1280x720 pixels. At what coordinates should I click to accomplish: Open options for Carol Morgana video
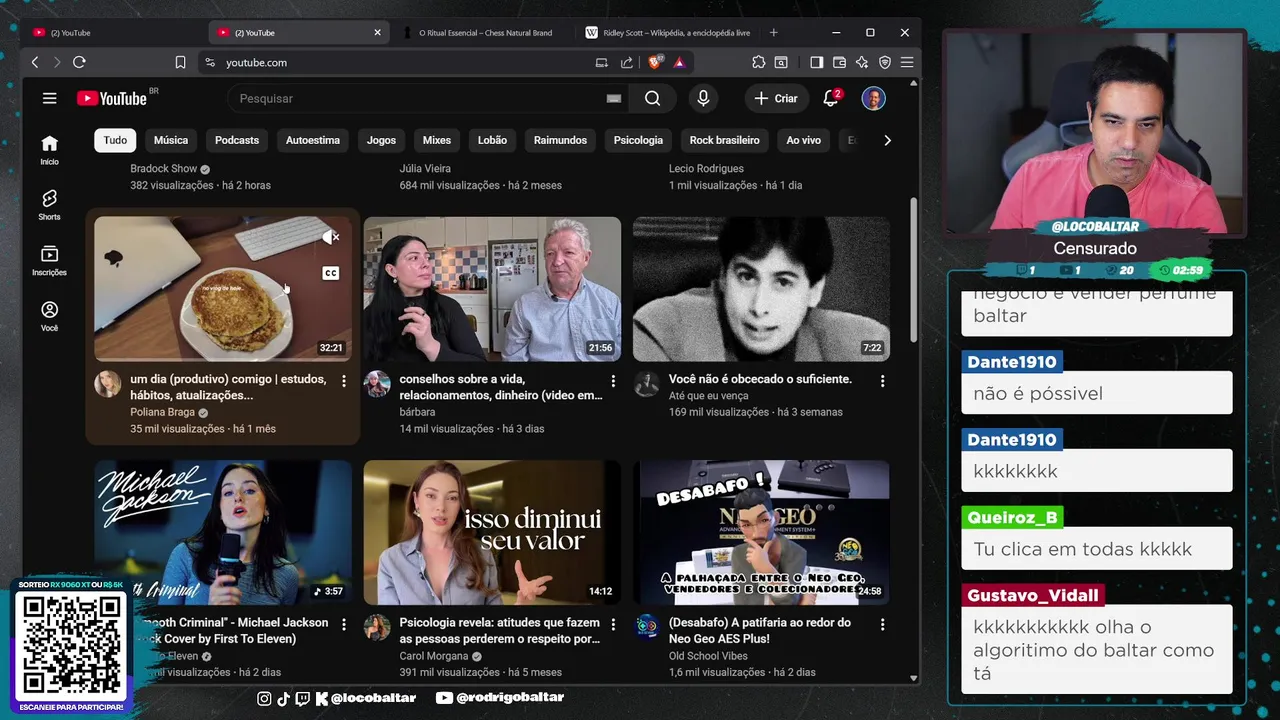(613, 624)
